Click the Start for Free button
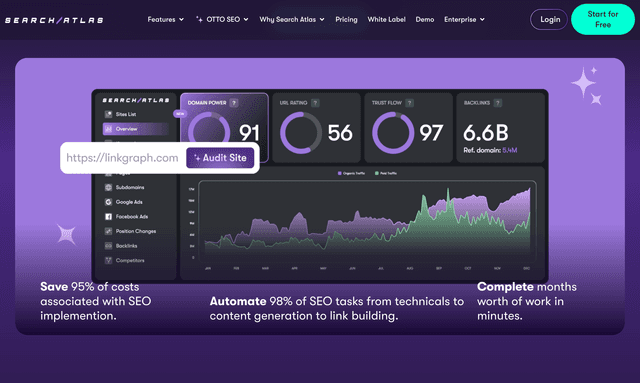This screenshot has height=383, width=640. coord(603,19)
